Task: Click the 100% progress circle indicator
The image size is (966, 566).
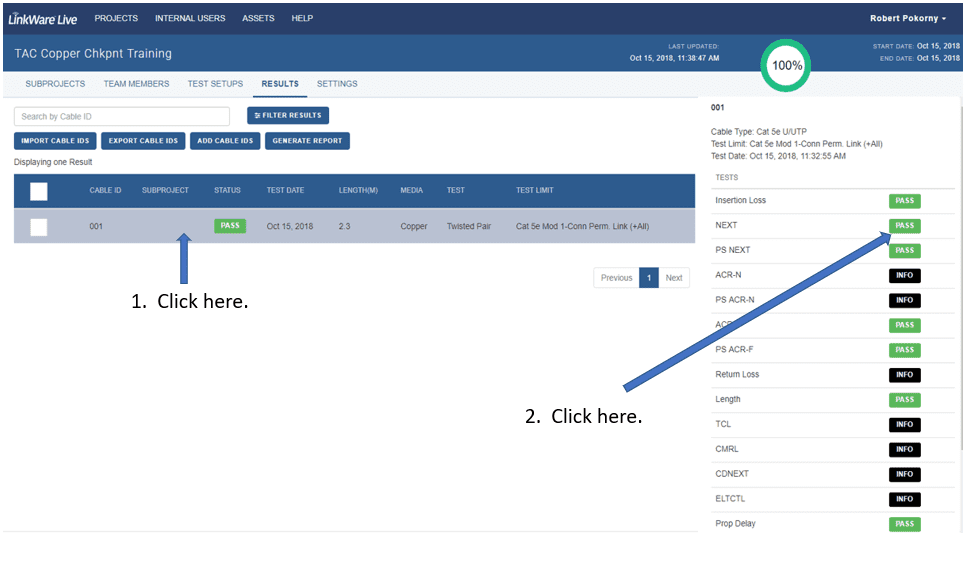Action: [x=787, y=65]
